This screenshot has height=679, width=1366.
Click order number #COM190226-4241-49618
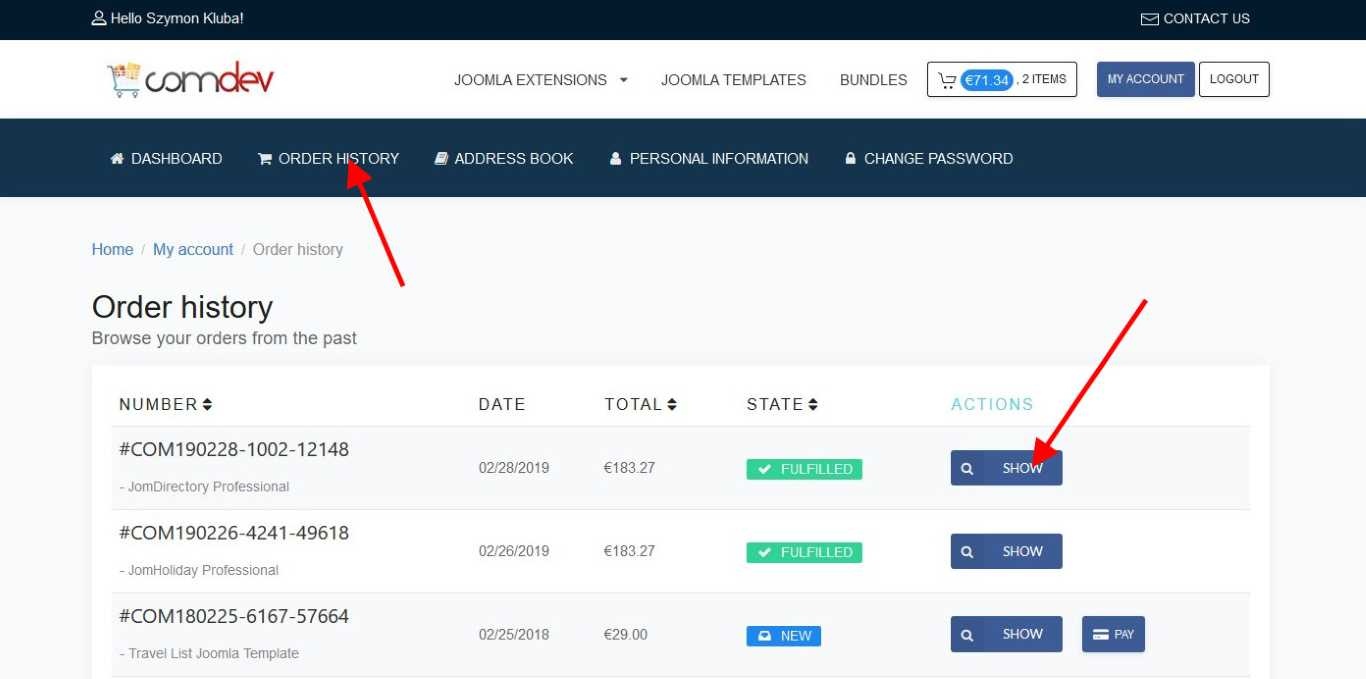[234, 533]
